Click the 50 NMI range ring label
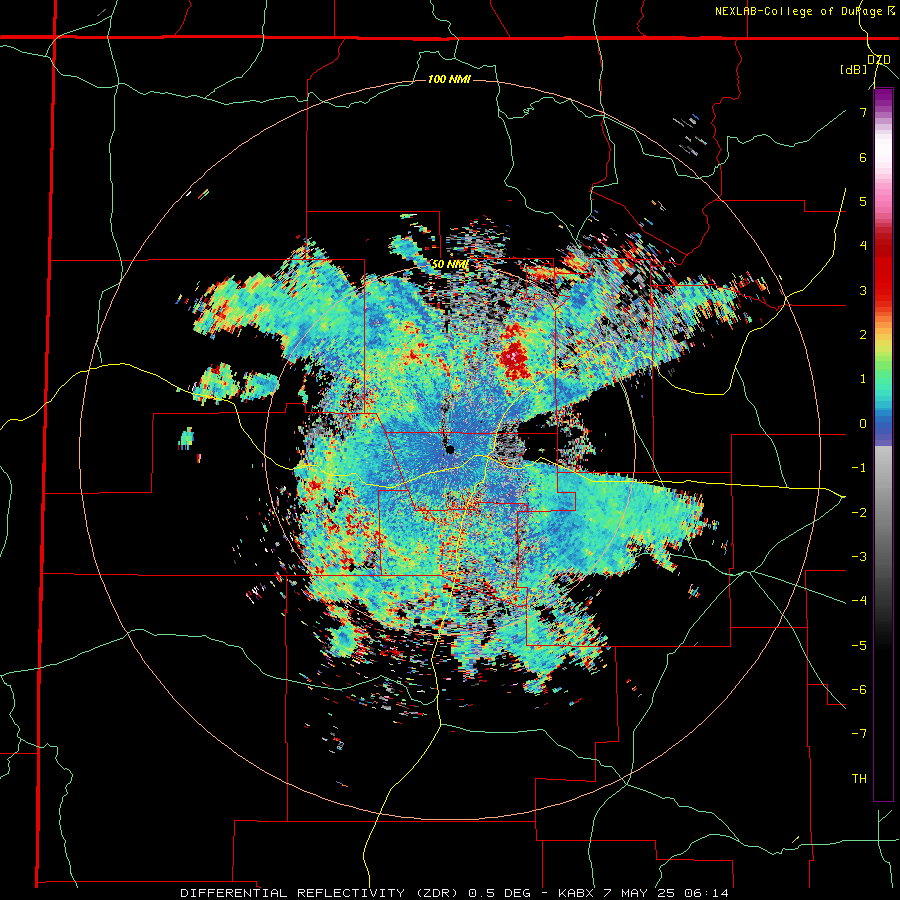 click(451, 265)
